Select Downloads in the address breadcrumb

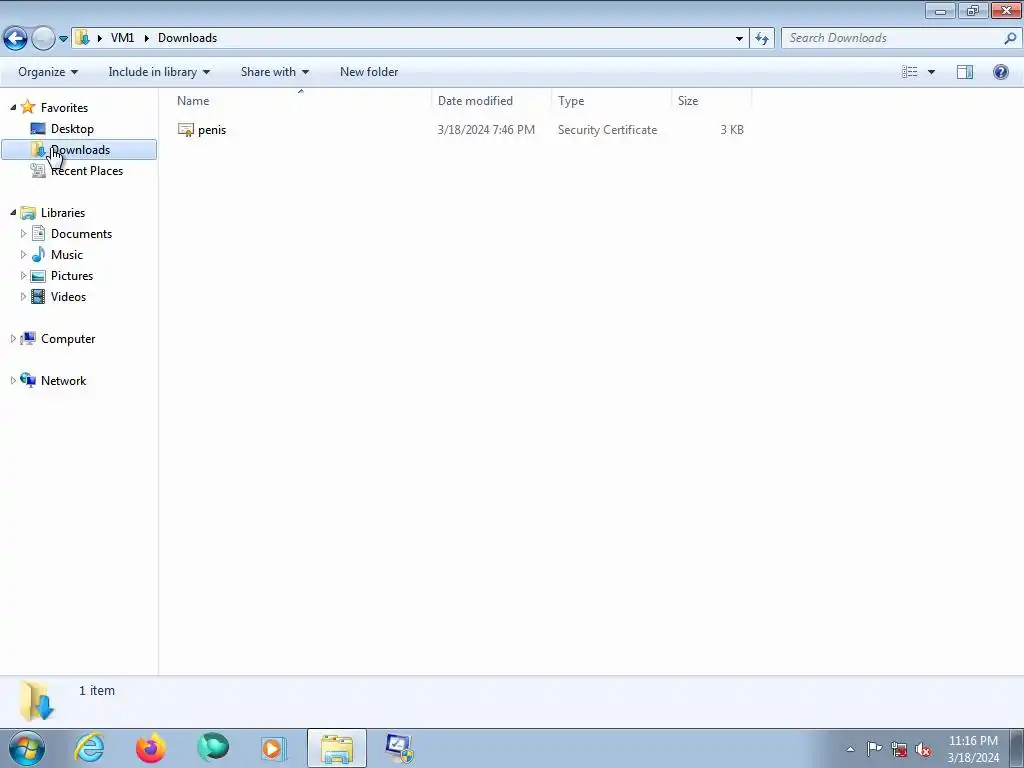click(187, 38)
